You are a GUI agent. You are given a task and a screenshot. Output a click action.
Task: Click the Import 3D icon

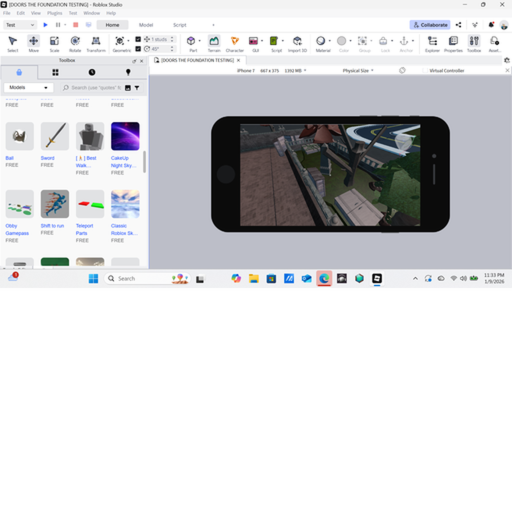(297, 44)
